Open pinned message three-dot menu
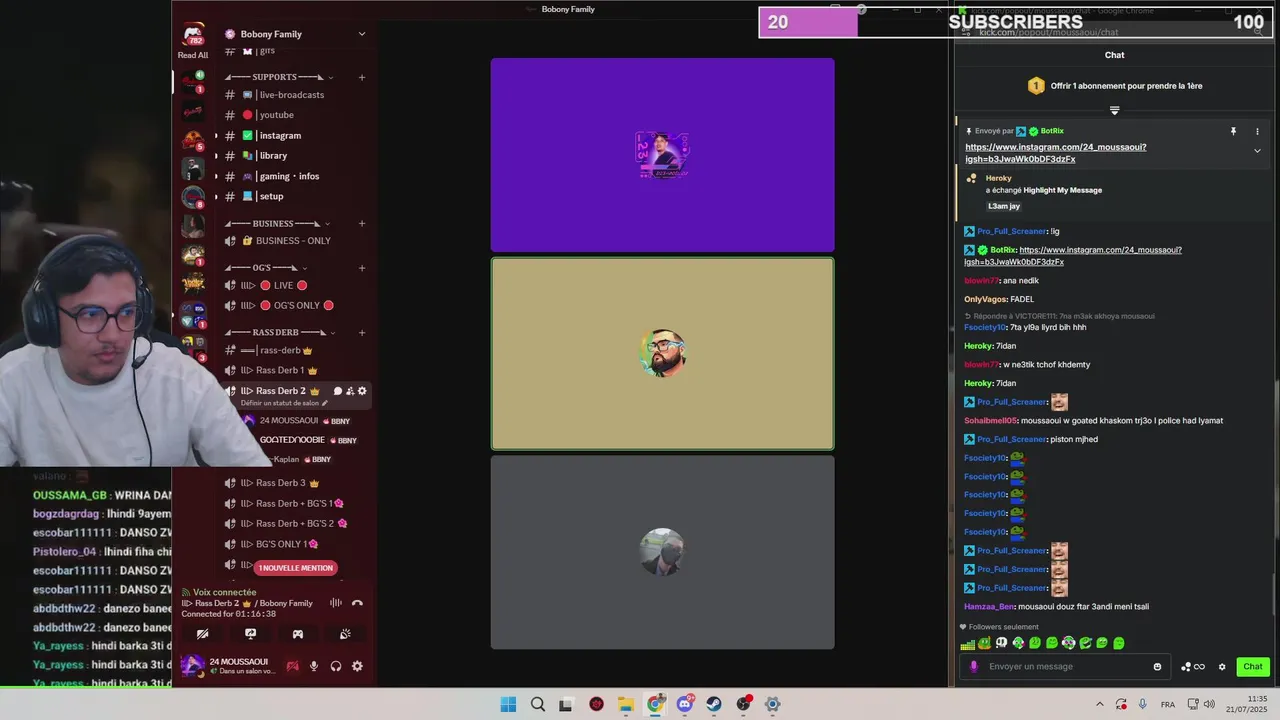 click(x=1257, y=131)
